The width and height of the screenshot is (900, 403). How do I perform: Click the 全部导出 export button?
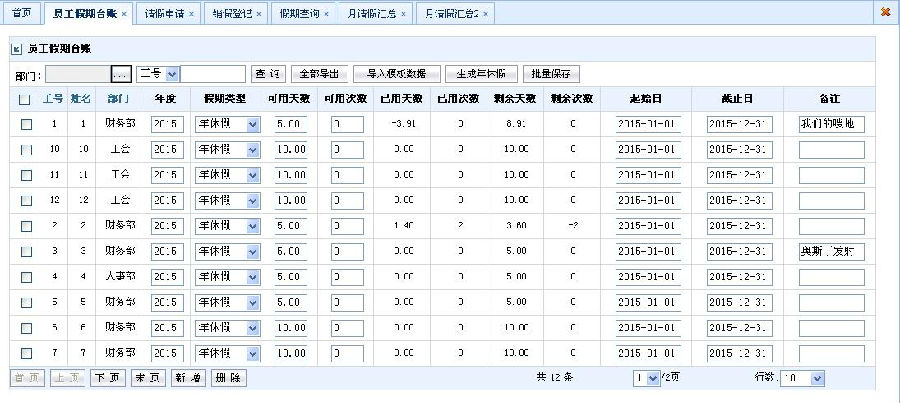click(319, 74)
